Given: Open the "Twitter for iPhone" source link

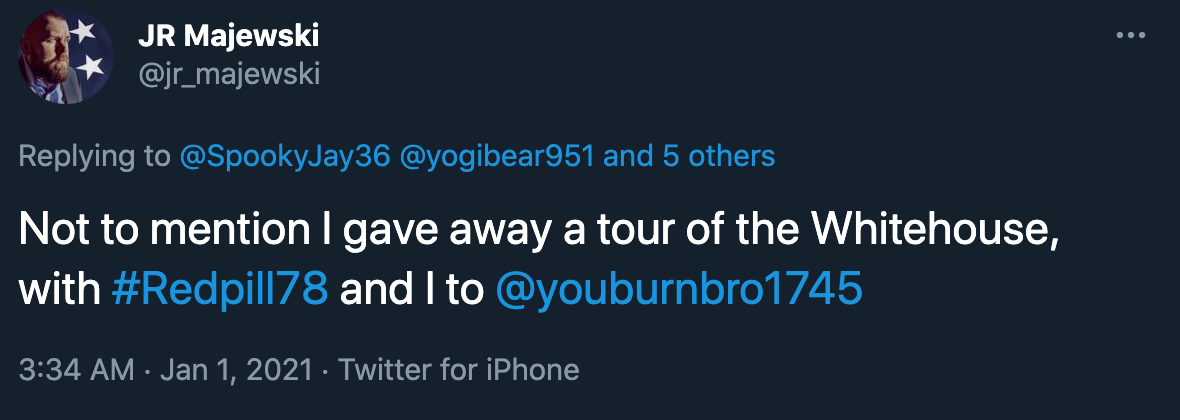Looking at the screenshot, I should [459, 369].
